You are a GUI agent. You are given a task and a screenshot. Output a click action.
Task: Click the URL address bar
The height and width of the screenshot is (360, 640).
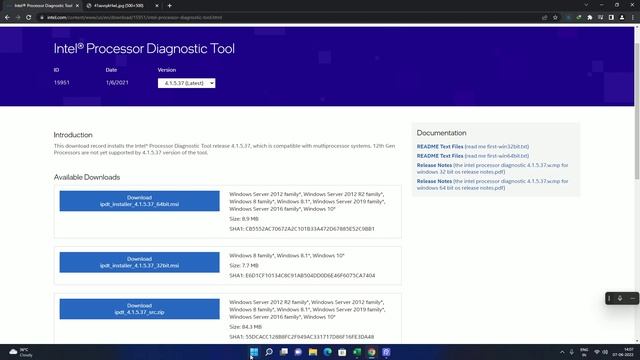[x=286, y=18]
